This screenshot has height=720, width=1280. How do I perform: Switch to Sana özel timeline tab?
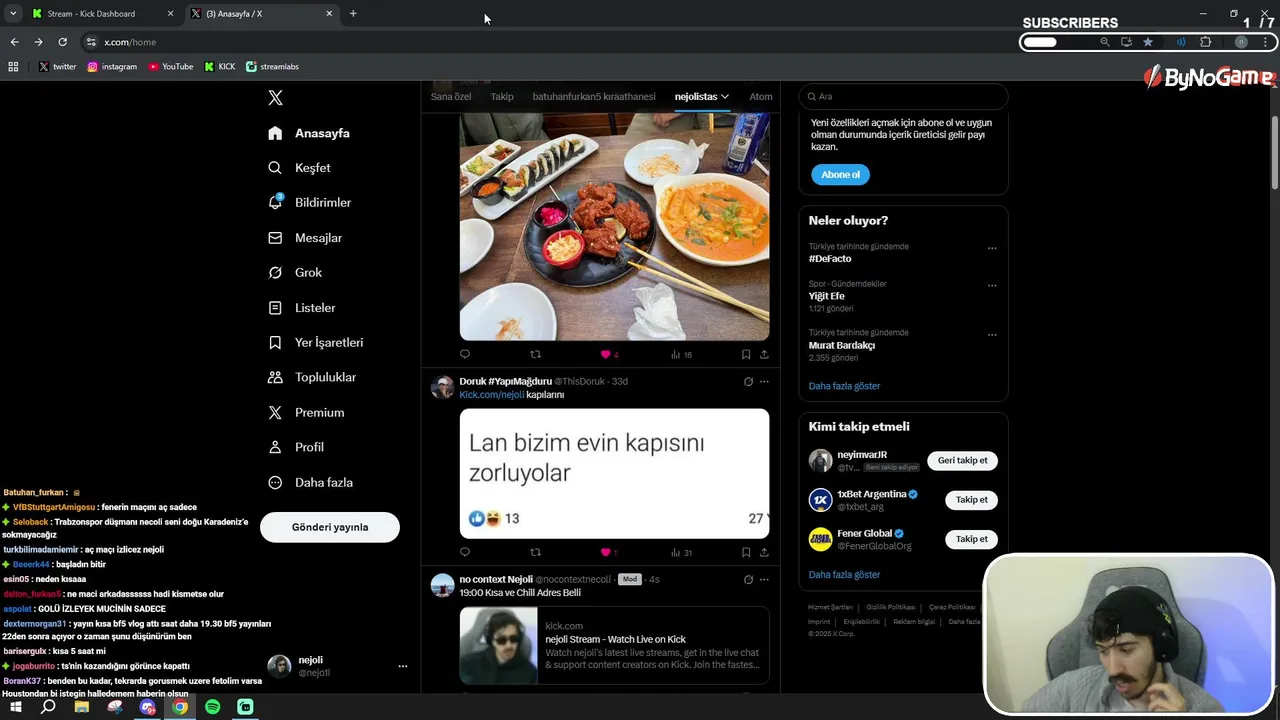point(451,97)
